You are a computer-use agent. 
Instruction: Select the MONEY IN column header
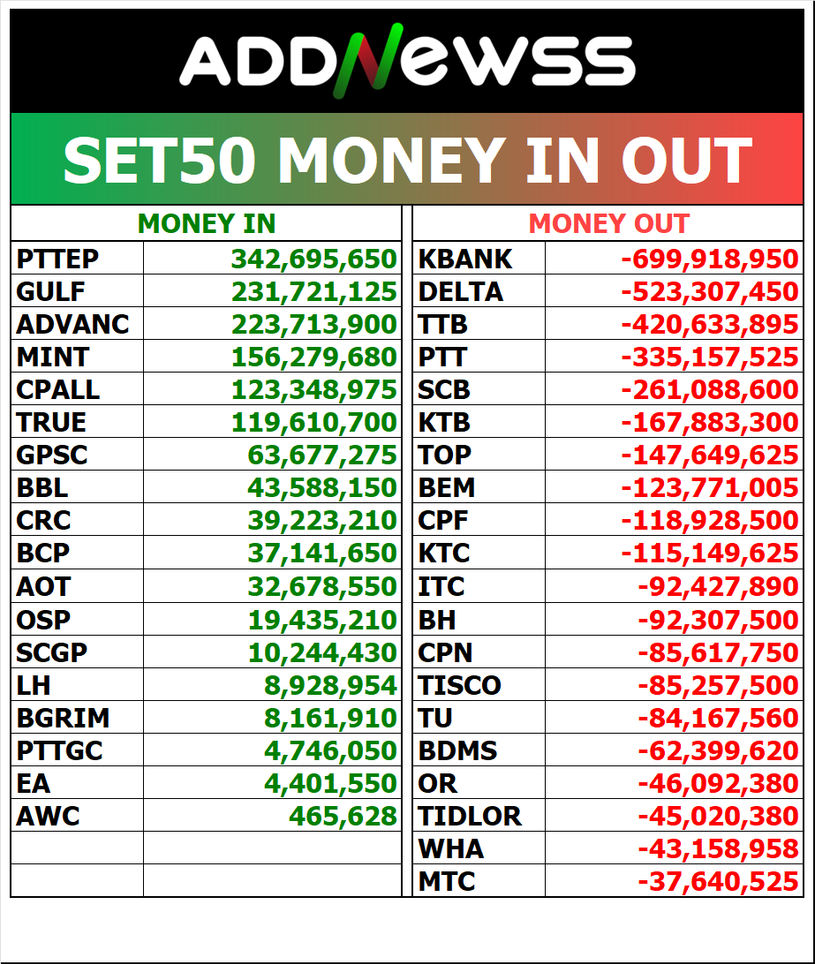[206, 224]
